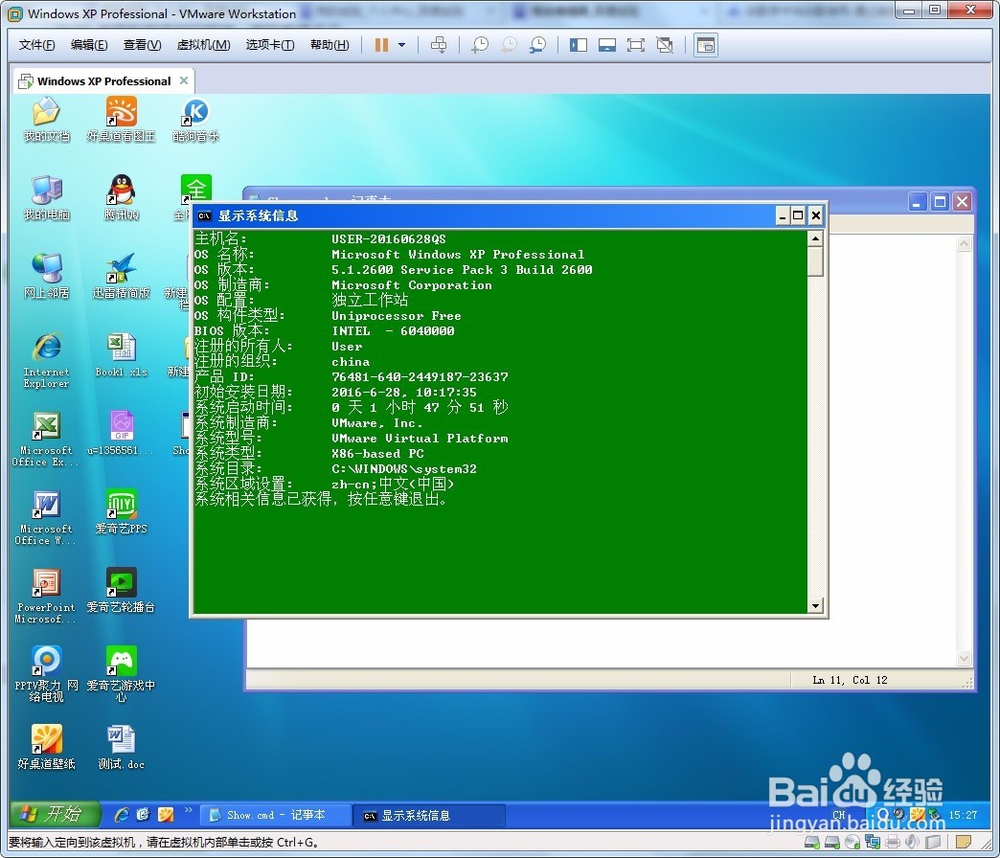Open 爱奇艺PPS desktop icon
Image resolution: width=1000 pixels, height=858 pixels.
click(121, 512)
